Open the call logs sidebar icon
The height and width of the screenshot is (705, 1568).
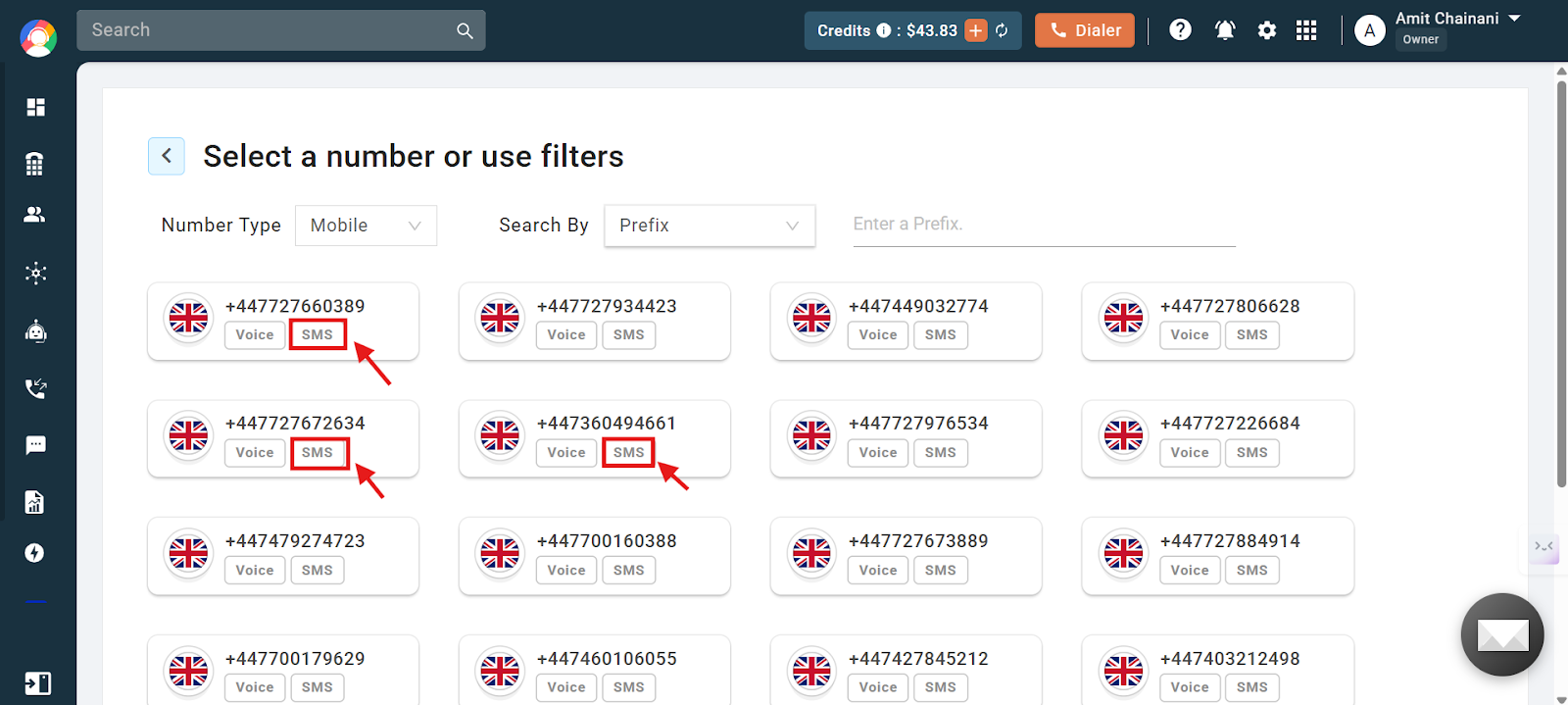click(x=36, y=388)
